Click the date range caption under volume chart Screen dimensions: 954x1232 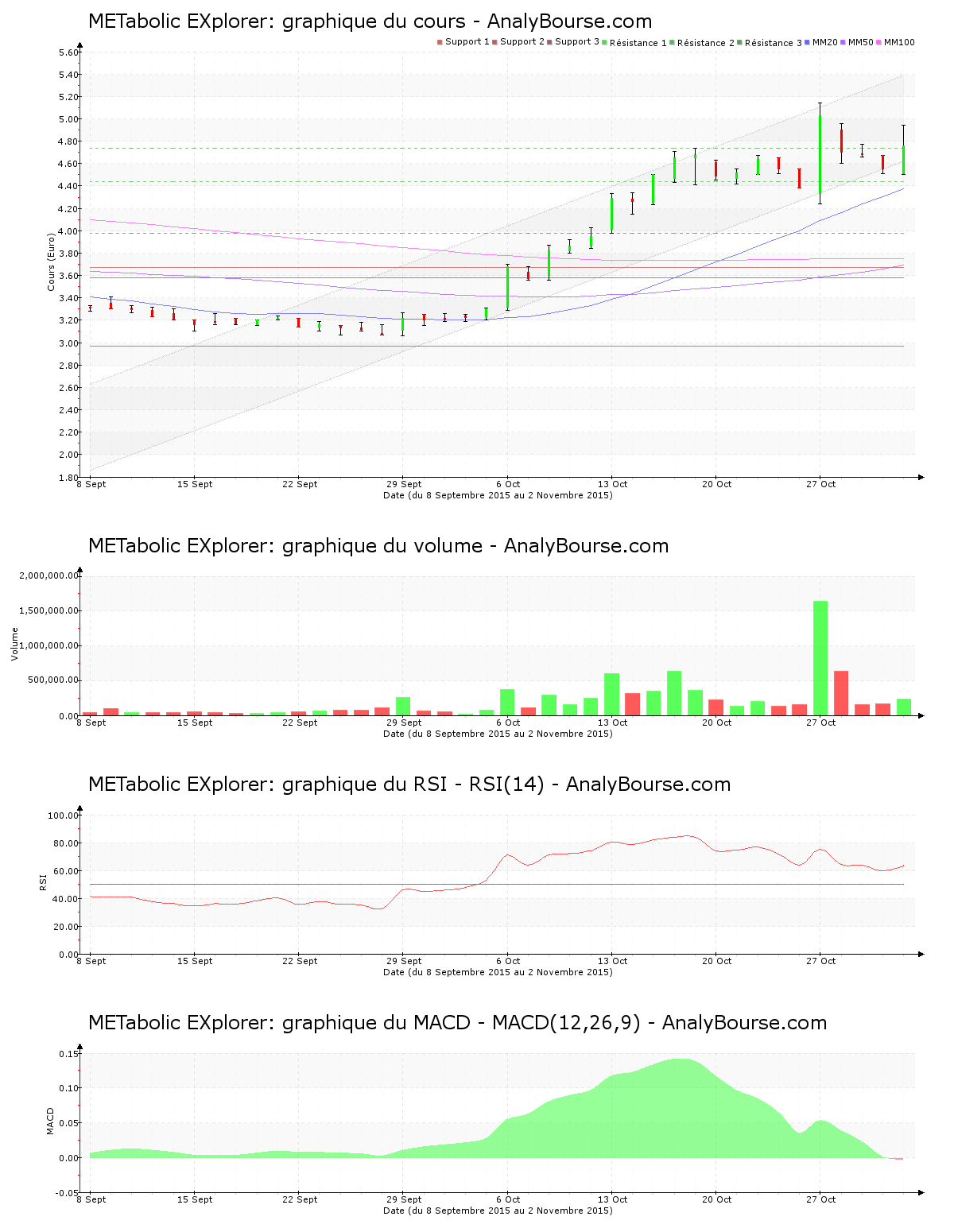498,734
